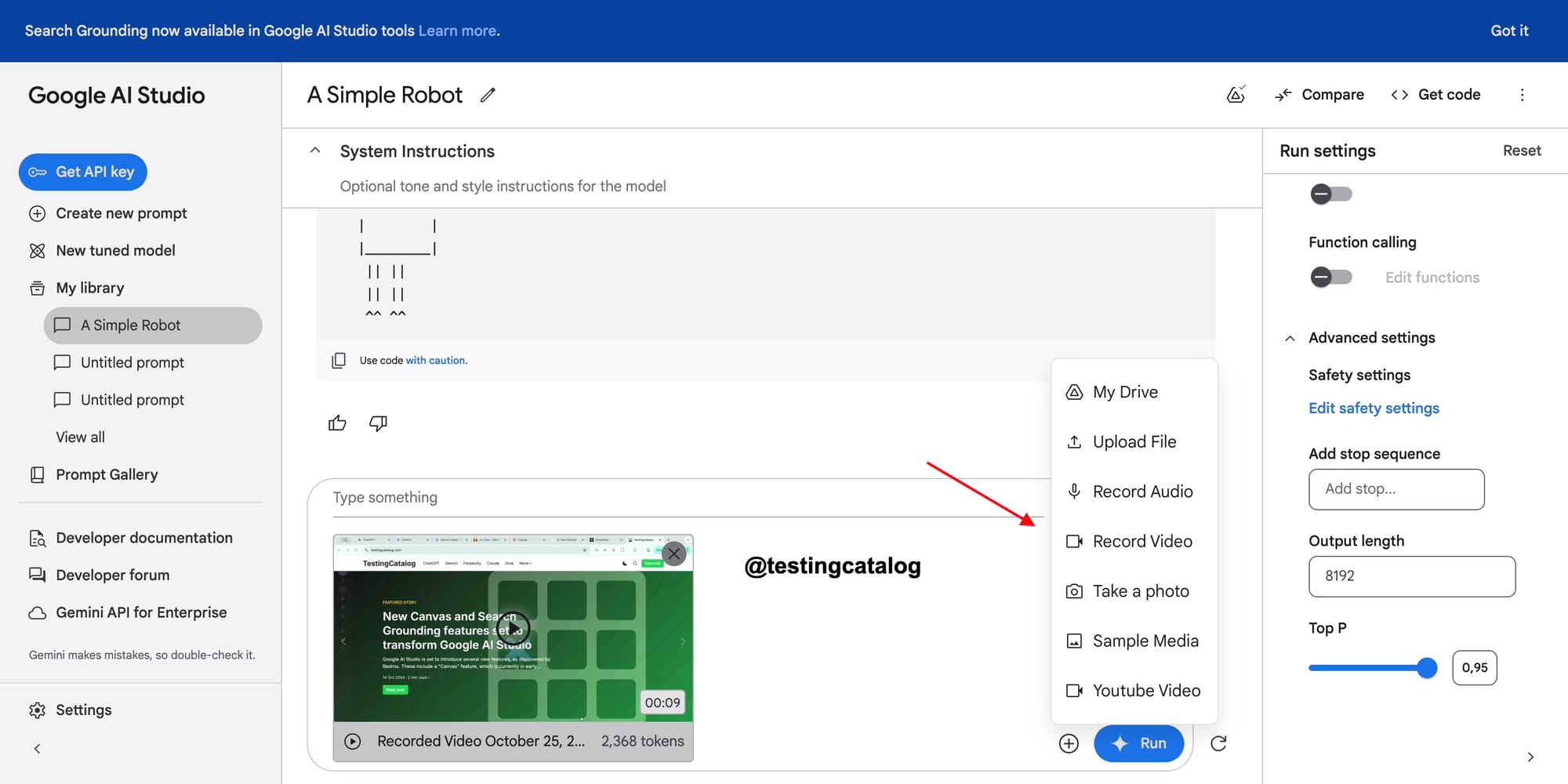Open Developer documentation
The width and height of the screenshot is (1568, 784).
(131, 538)
